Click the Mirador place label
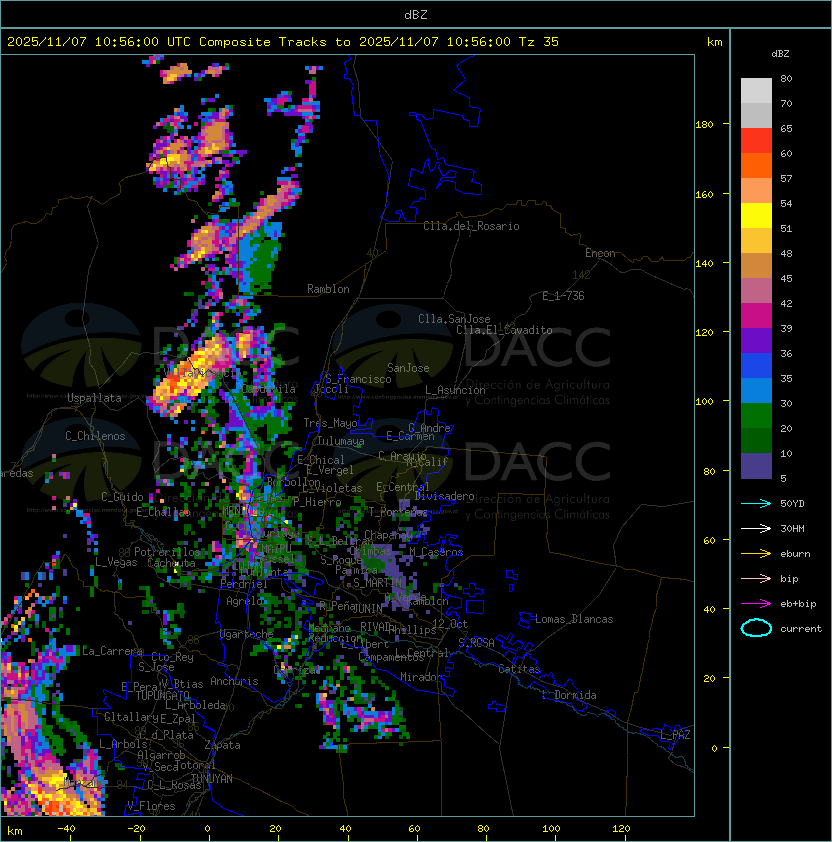The image size is (832, 842). click(421, 677)
